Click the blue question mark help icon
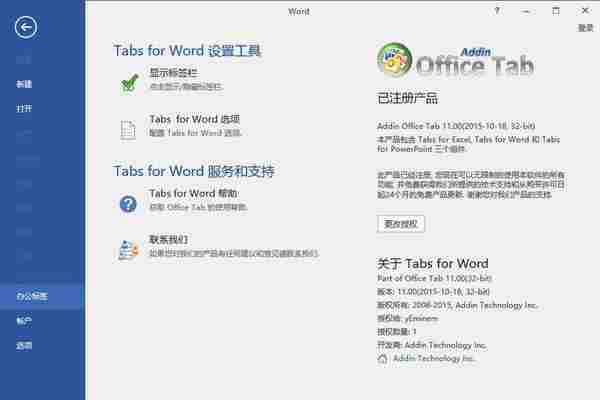 pyautogui.click(x=128, y=203)
